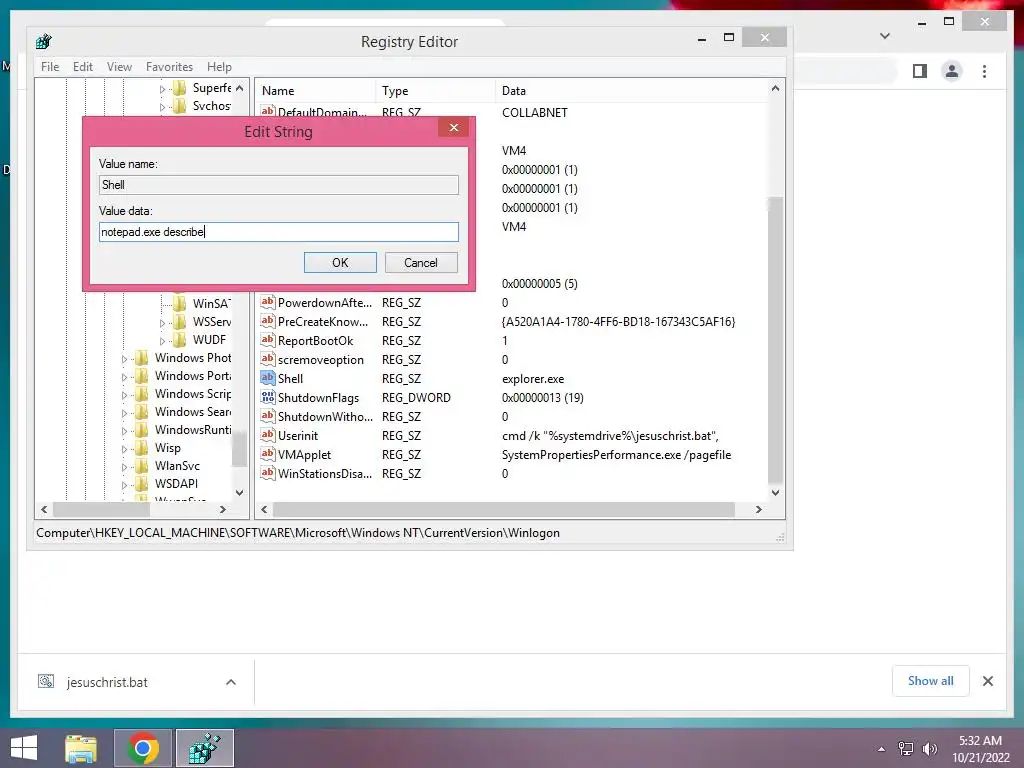Open the volume speaker tray icon

pos(929,749)
